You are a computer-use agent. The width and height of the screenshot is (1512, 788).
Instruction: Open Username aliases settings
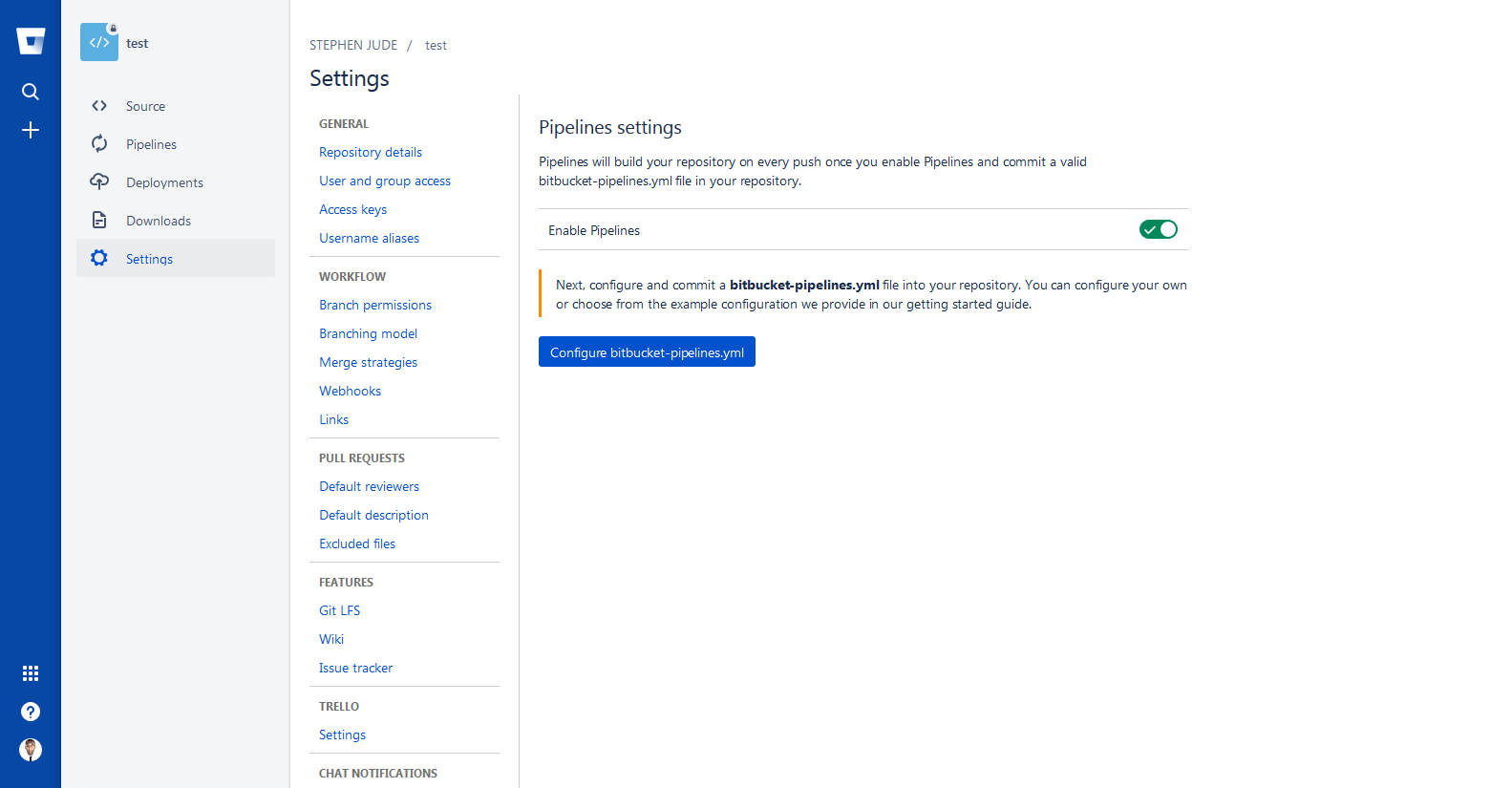(369, 238)
